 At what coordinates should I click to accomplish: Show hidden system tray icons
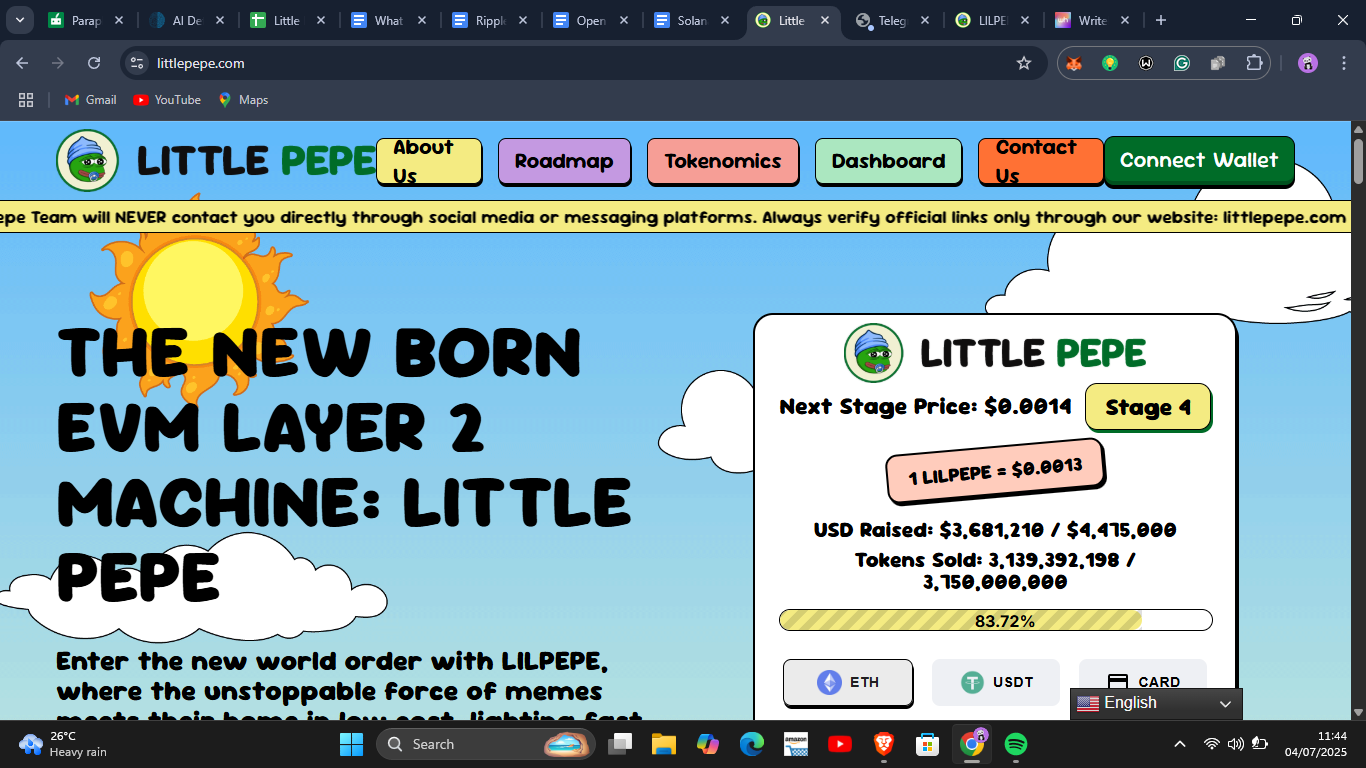point(1180,744)
